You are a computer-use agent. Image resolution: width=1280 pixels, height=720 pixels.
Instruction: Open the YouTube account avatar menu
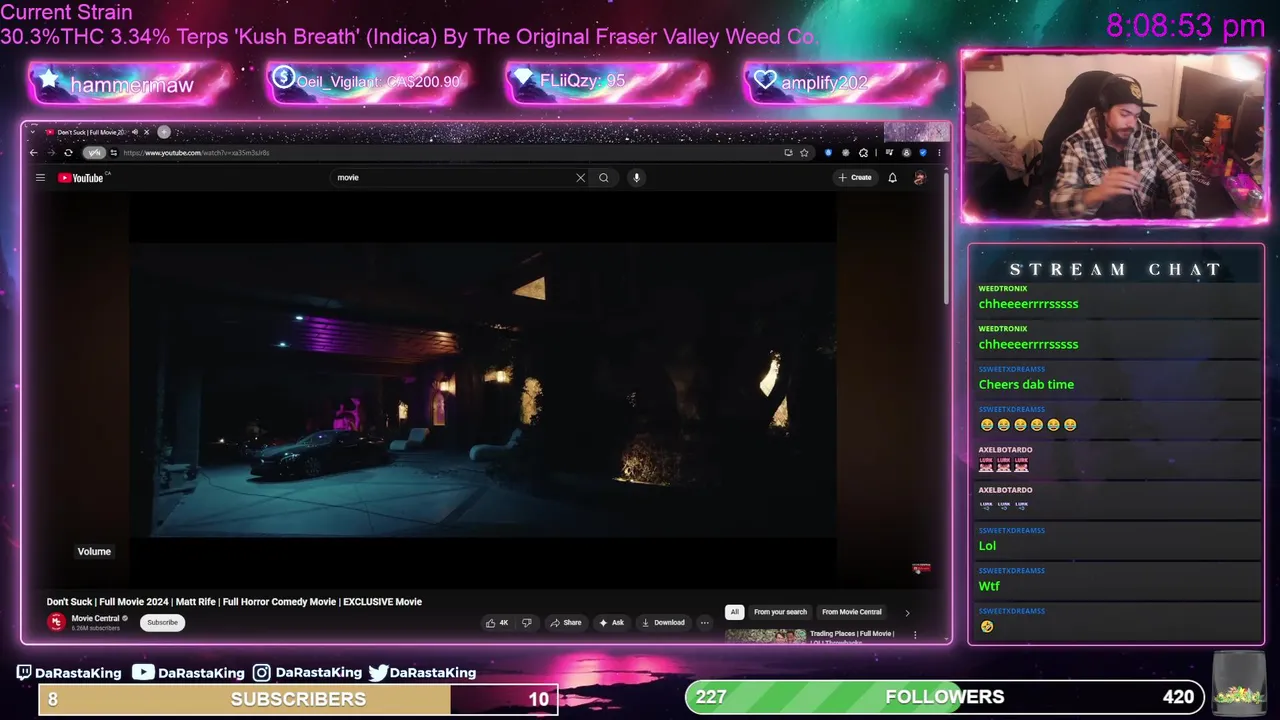pos(919,177)
